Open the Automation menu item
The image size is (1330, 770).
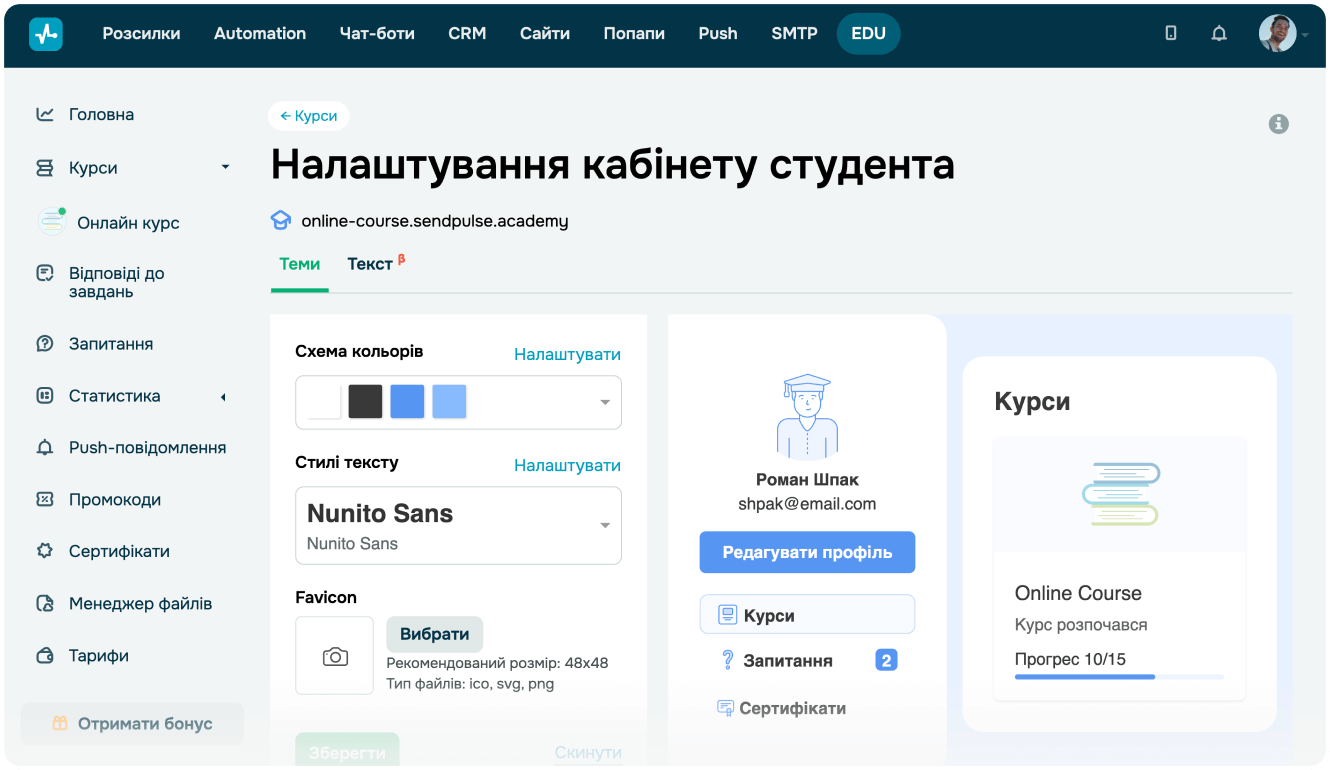click(x=260, y=34)
